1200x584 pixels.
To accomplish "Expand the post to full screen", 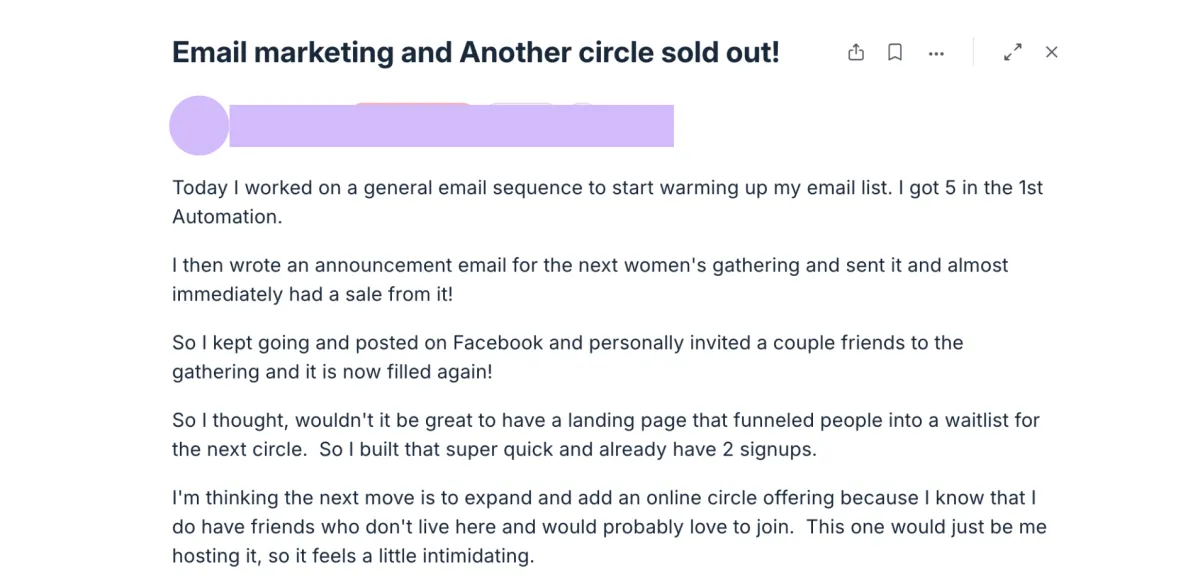I will point(1013,53).
